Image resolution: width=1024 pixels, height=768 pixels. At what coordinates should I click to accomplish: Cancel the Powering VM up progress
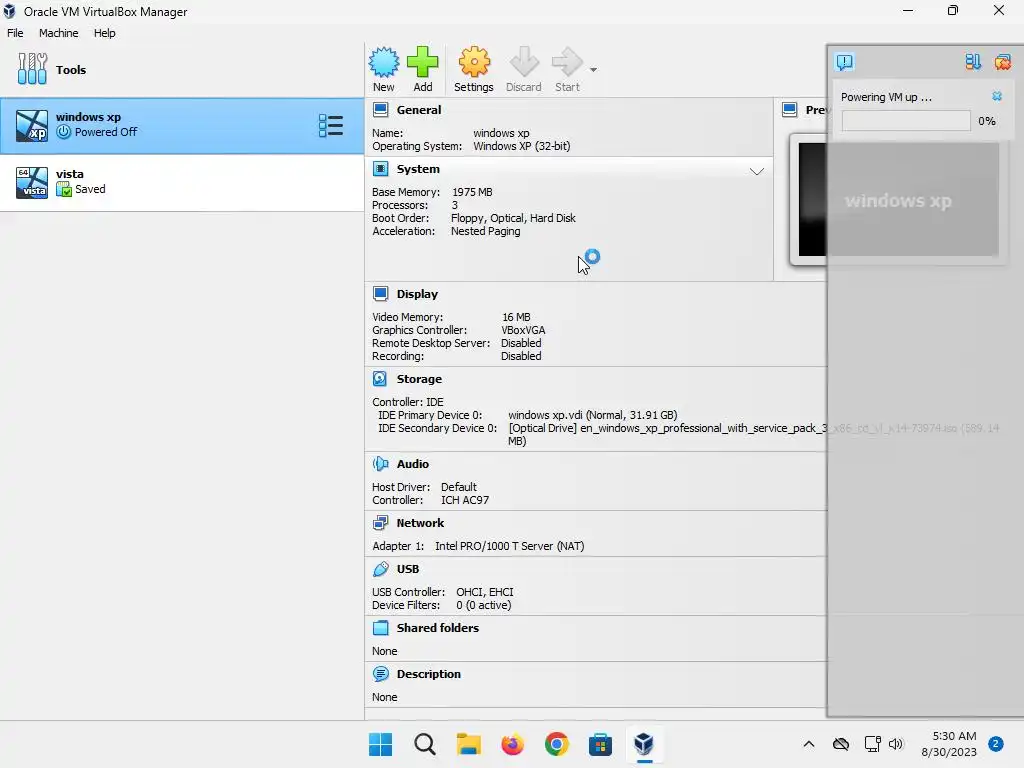(997, 96)
